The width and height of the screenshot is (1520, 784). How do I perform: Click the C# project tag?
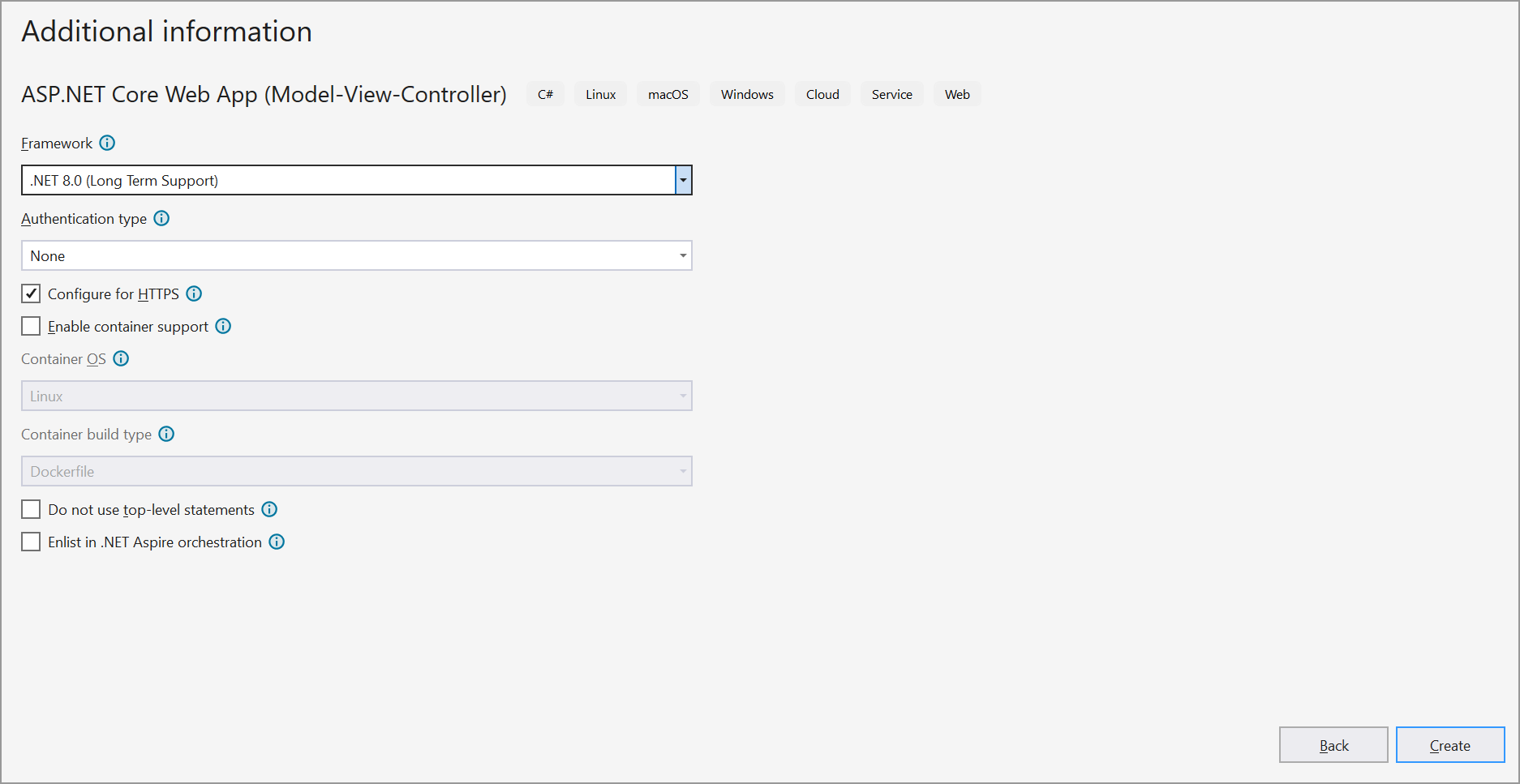point(545,94)
